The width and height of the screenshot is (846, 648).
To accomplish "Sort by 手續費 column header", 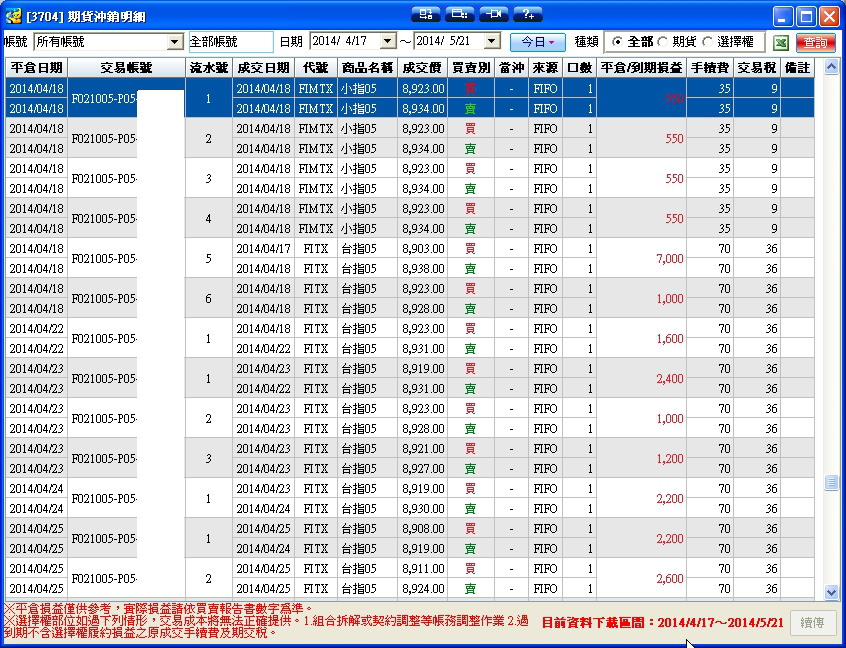I will click(710, 68).
